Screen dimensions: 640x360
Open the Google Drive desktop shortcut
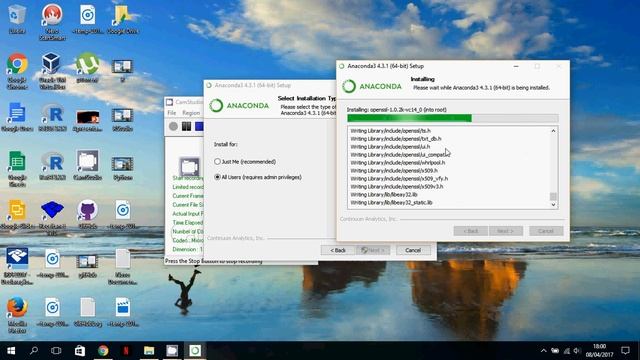pos(122,19)
